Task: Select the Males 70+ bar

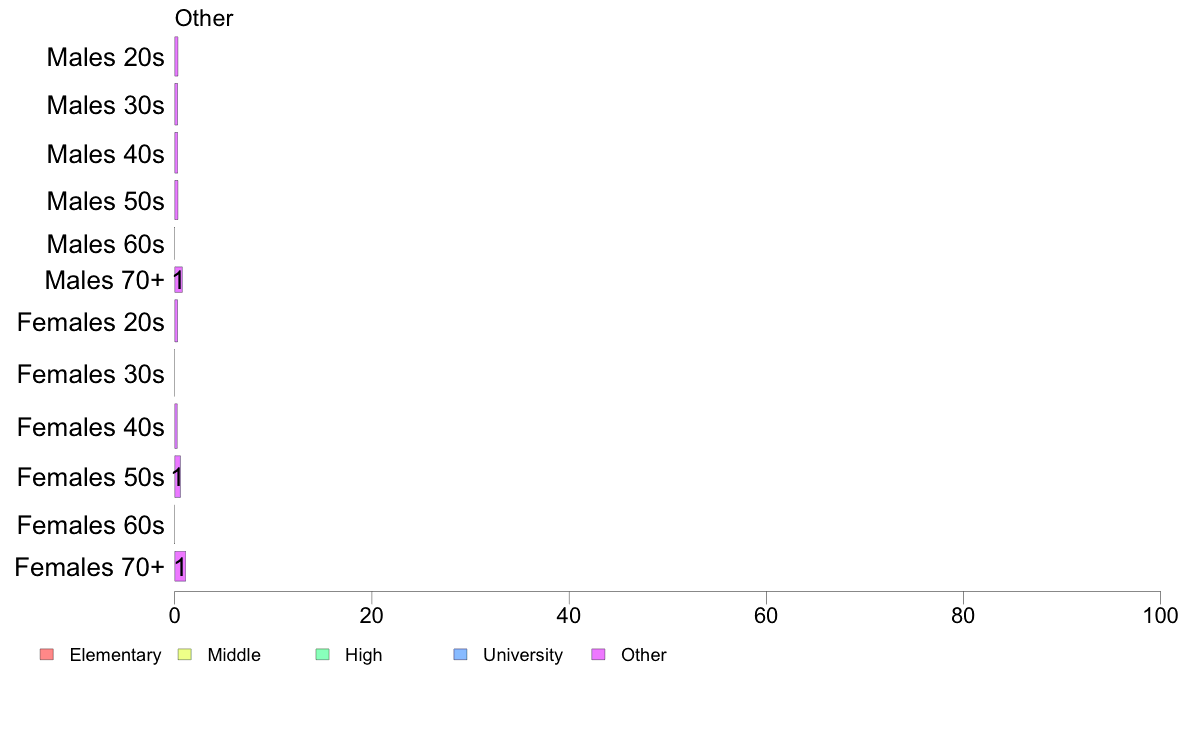Action: (x=179, y=280)
